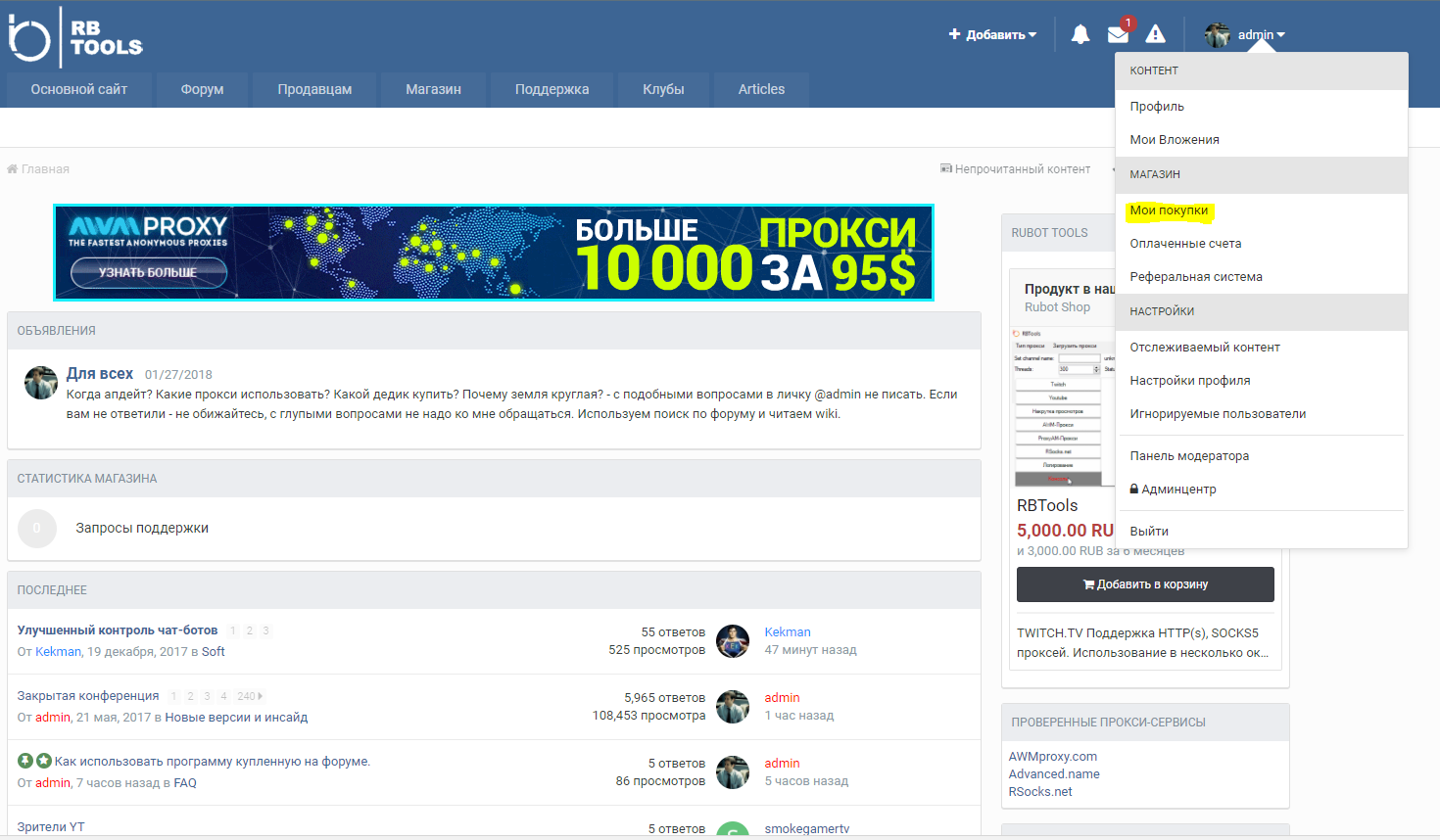Click the warning reports triangle icon

click(x=1156, y=35)
